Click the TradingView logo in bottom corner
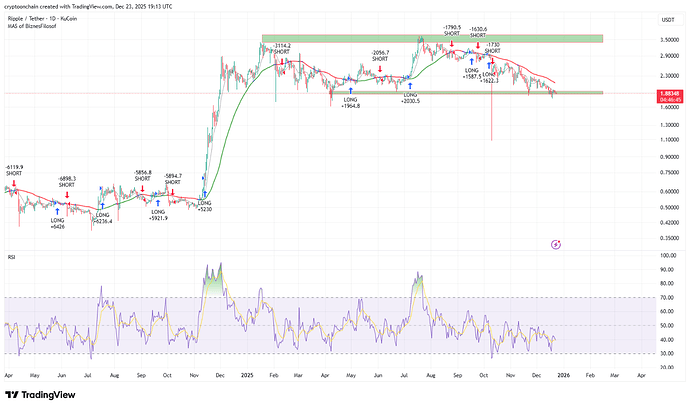 (x=40, y=392)
